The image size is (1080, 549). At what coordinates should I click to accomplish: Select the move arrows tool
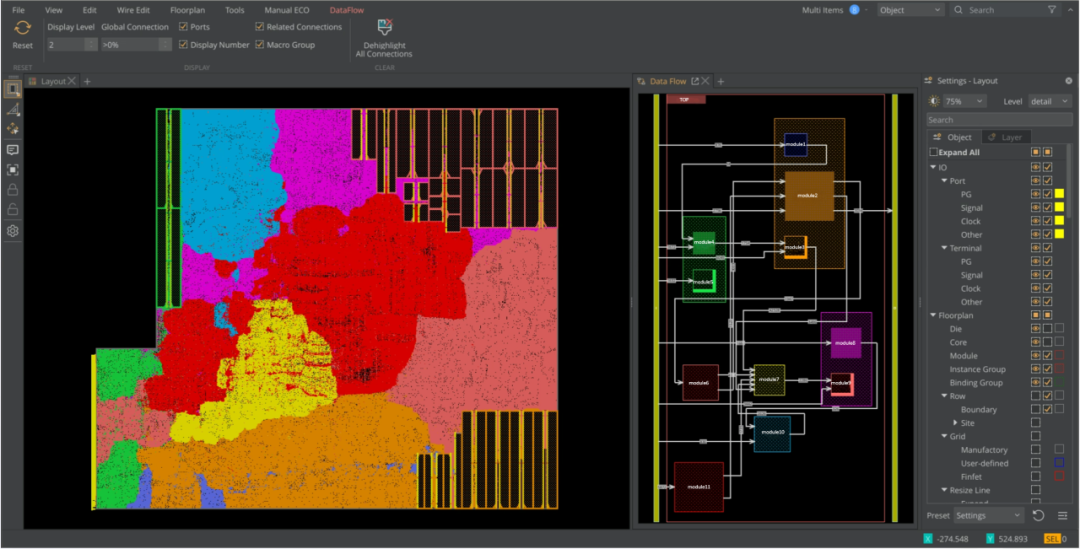point(12,129)
